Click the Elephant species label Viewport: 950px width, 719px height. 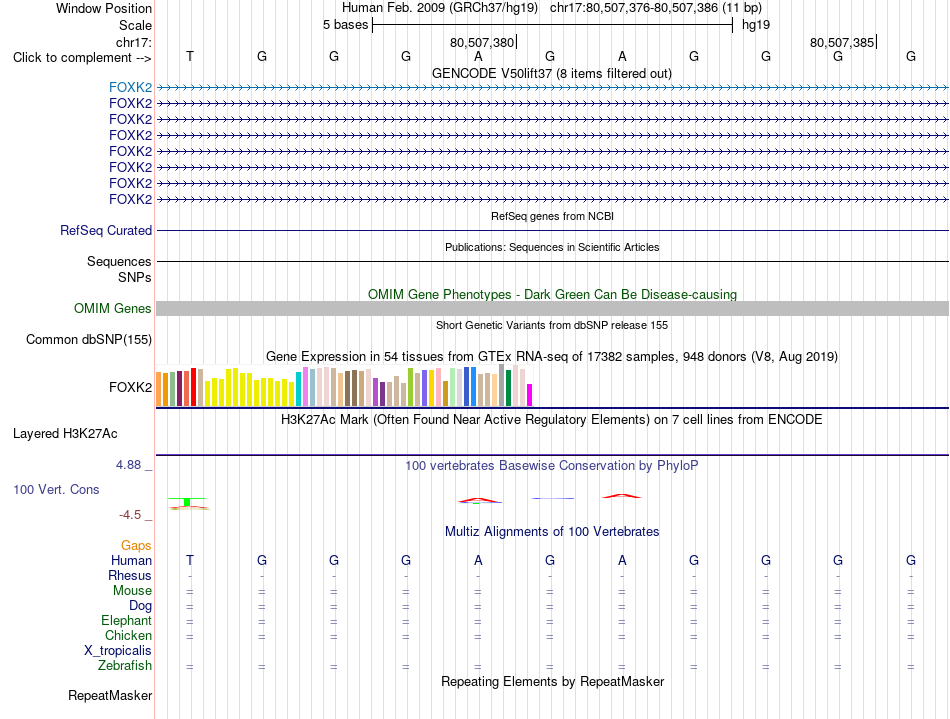(127, 620)
